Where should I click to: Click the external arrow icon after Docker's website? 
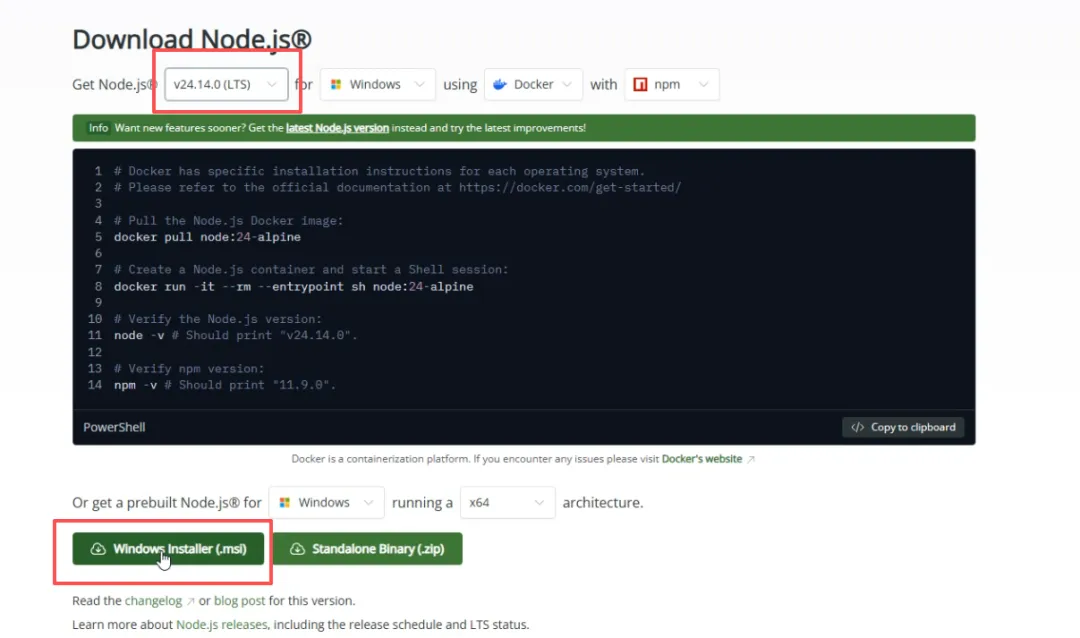pyautogui.click(x=751, y=460)
